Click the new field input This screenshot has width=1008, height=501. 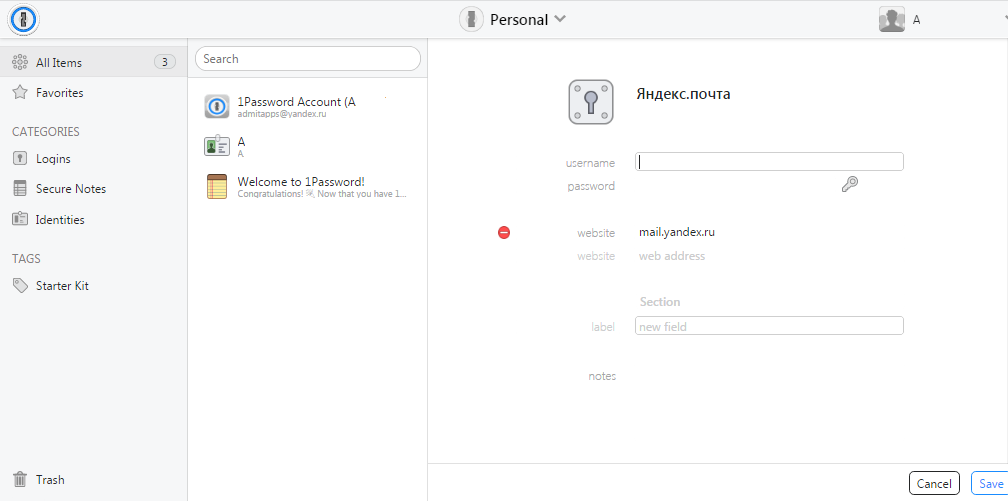[x=769, y=326]
